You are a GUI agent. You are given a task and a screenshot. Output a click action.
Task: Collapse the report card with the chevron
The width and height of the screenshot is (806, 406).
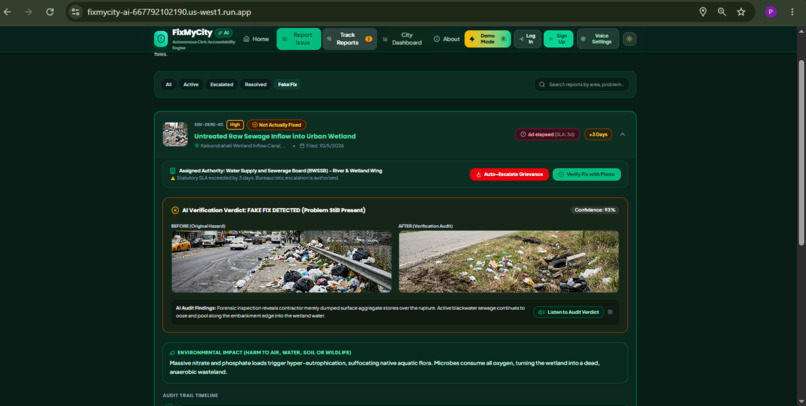point(622,134)
